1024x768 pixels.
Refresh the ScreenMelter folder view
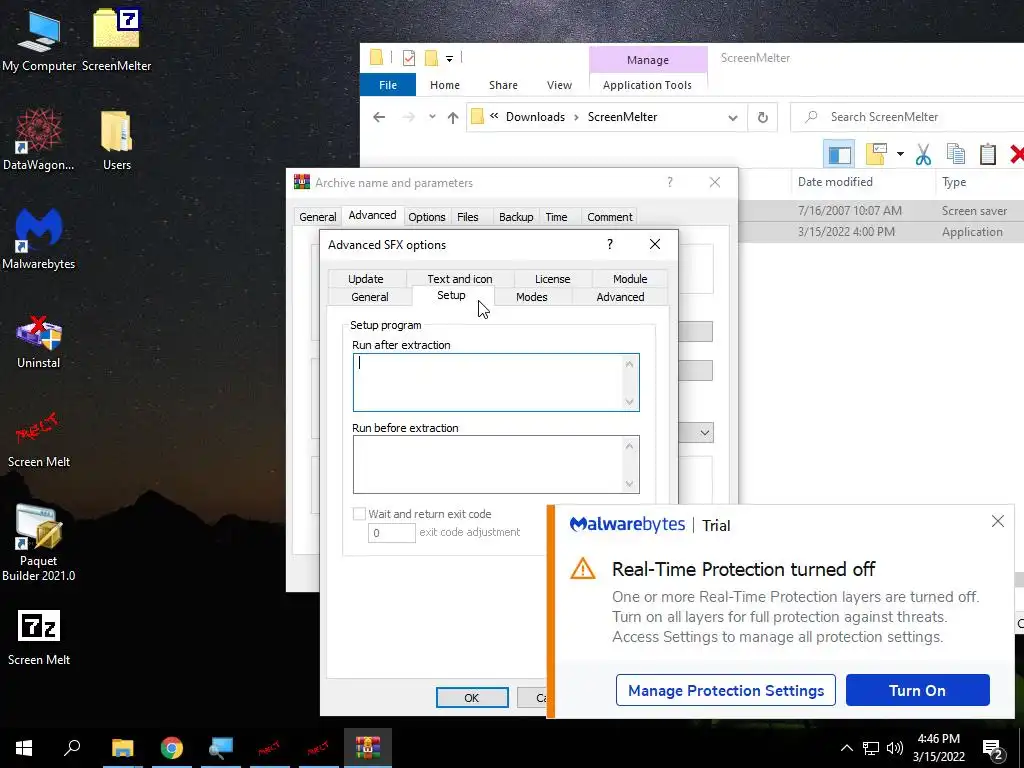pyautogui.click(x=762, y=118)
